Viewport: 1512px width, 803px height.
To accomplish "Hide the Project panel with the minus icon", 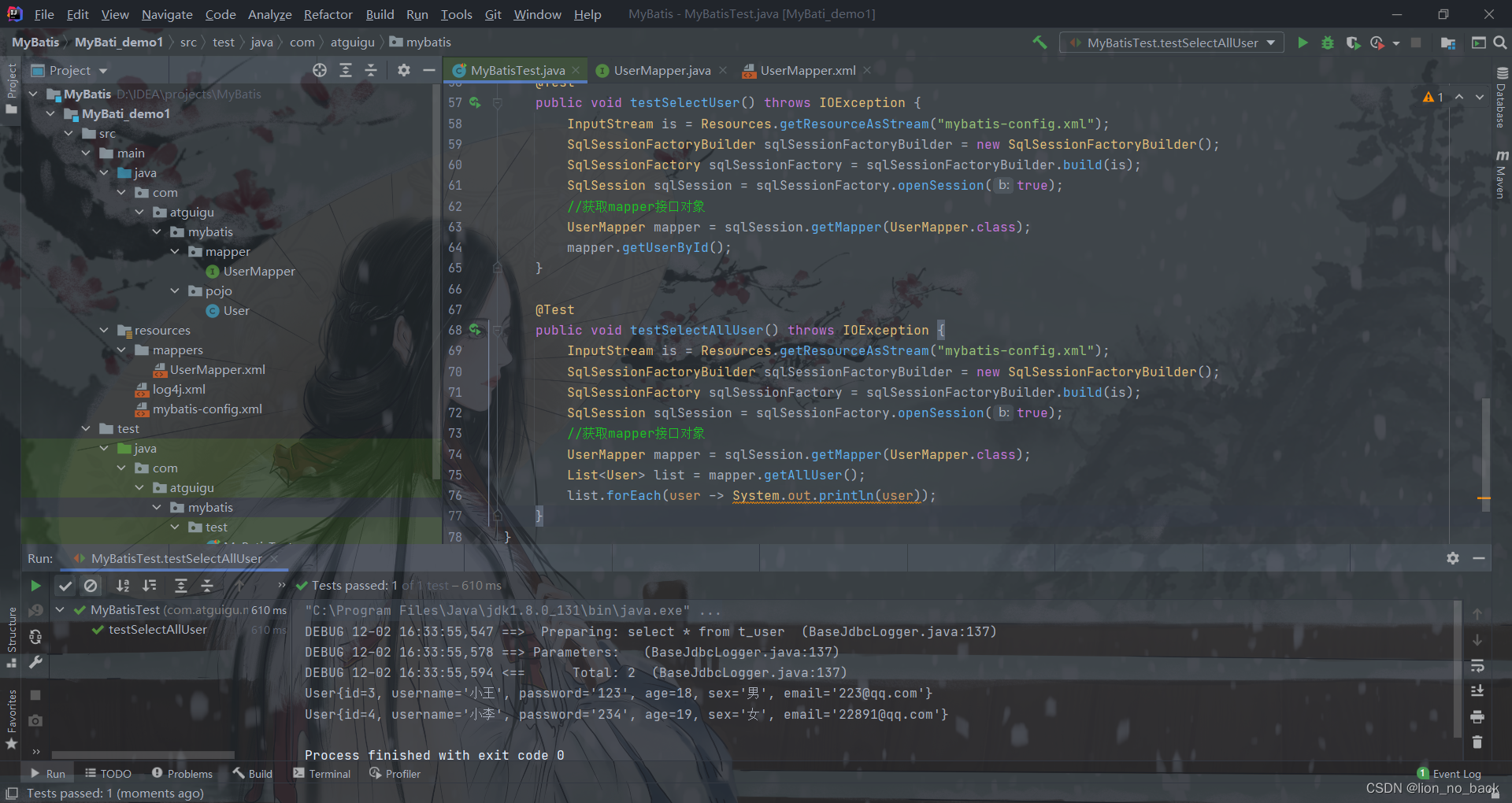I will coord(429,70).
